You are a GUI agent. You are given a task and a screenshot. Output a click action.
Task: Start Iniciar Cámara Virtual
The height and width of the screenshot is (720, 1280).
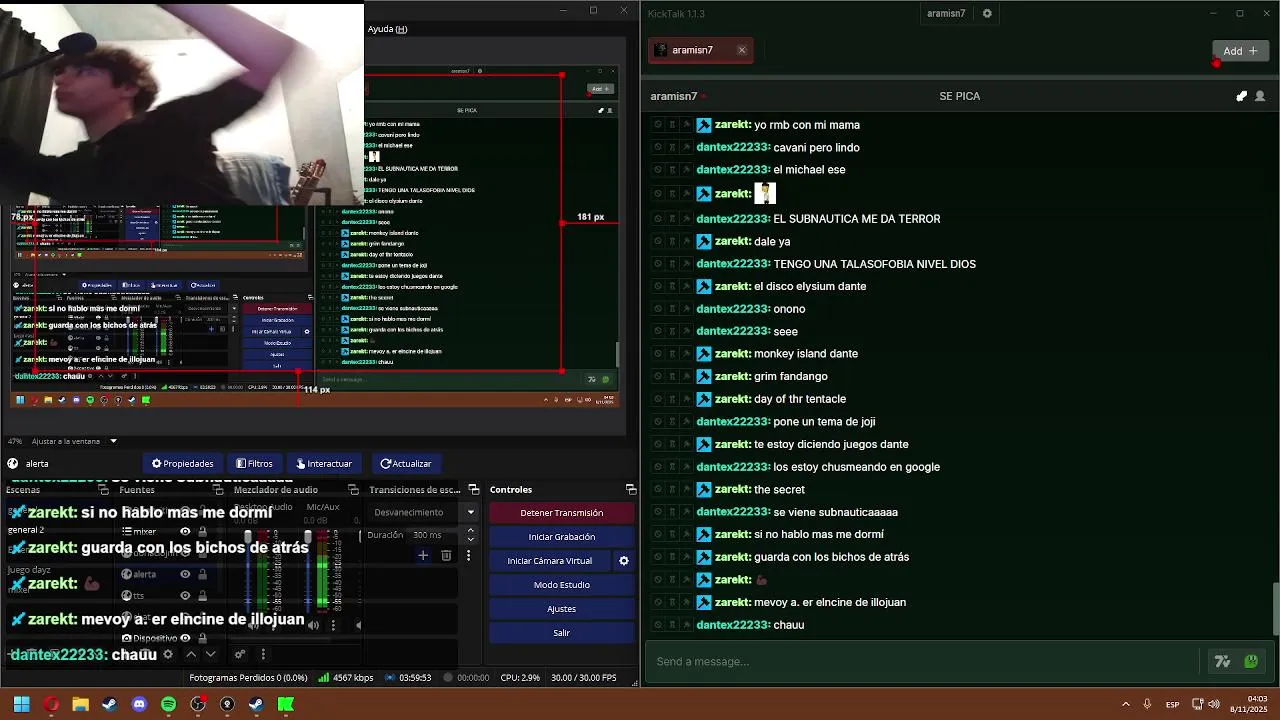pyautogui.click(x=550, y=561)
